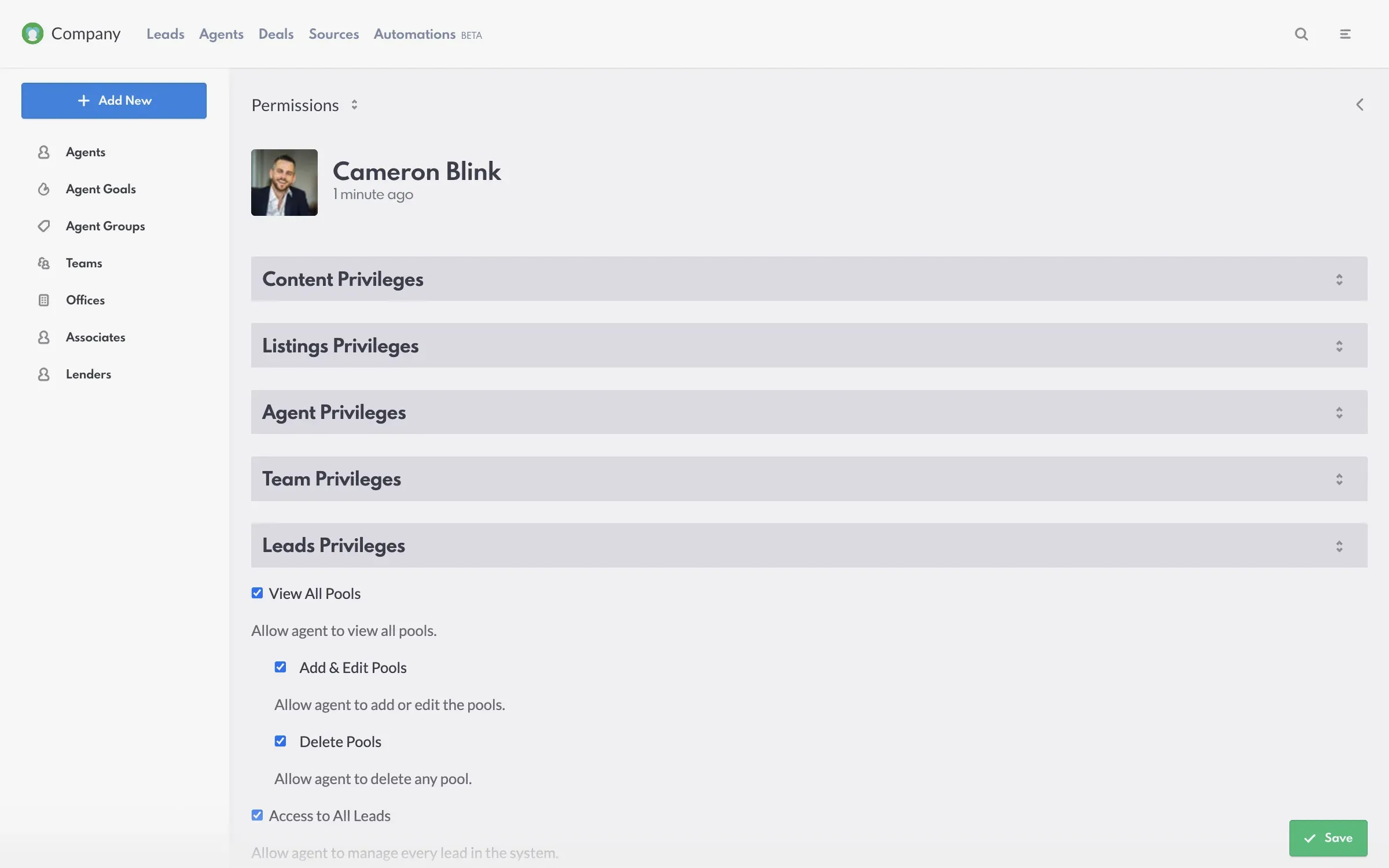Click the '1 minute ago' timestamp
Image resolution: width=1389 pixels, height=868 pixels.
(x=373, y=194)
